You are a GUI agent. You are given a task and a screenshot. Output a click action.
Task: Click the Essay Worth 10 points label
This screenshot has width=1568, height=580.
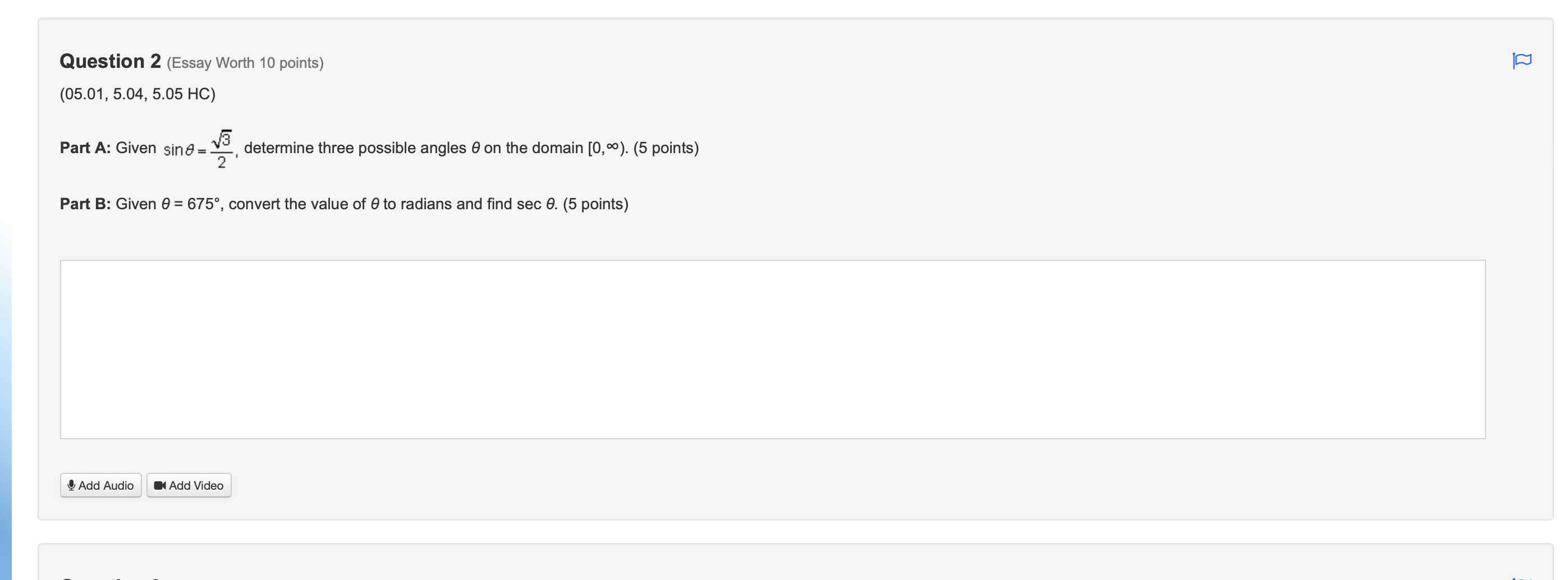pos(245,63)
